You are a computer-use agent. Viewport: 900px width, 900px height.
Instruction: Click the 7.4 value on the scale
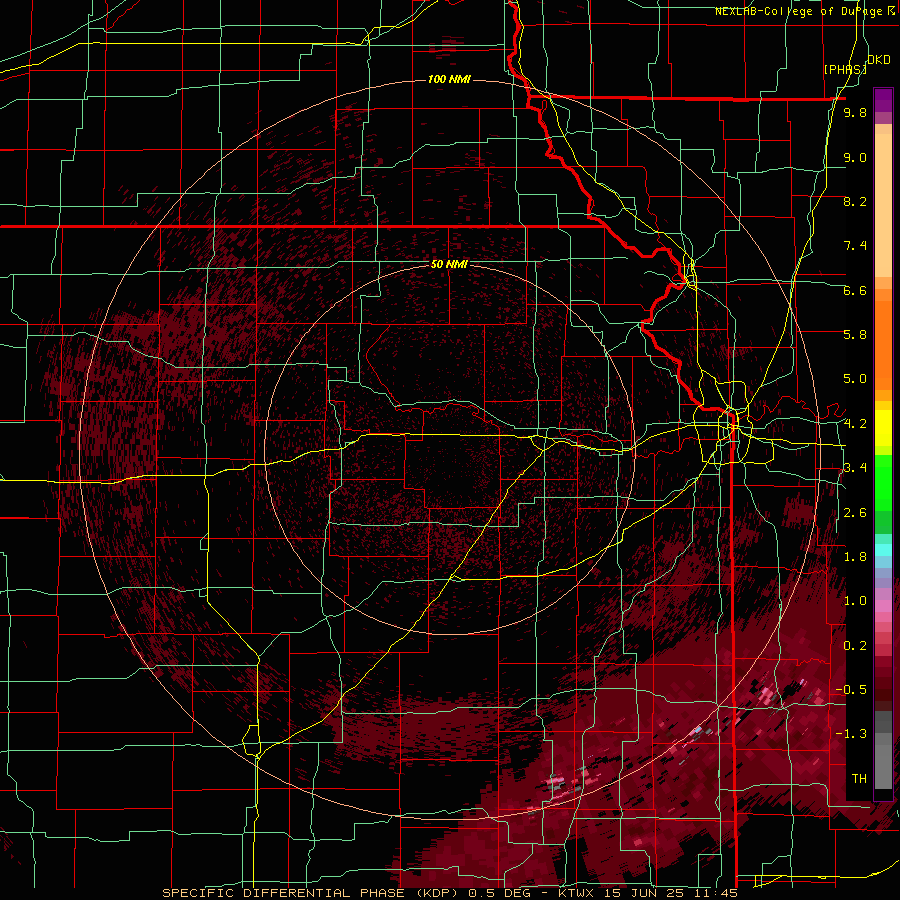coord(855,246)
